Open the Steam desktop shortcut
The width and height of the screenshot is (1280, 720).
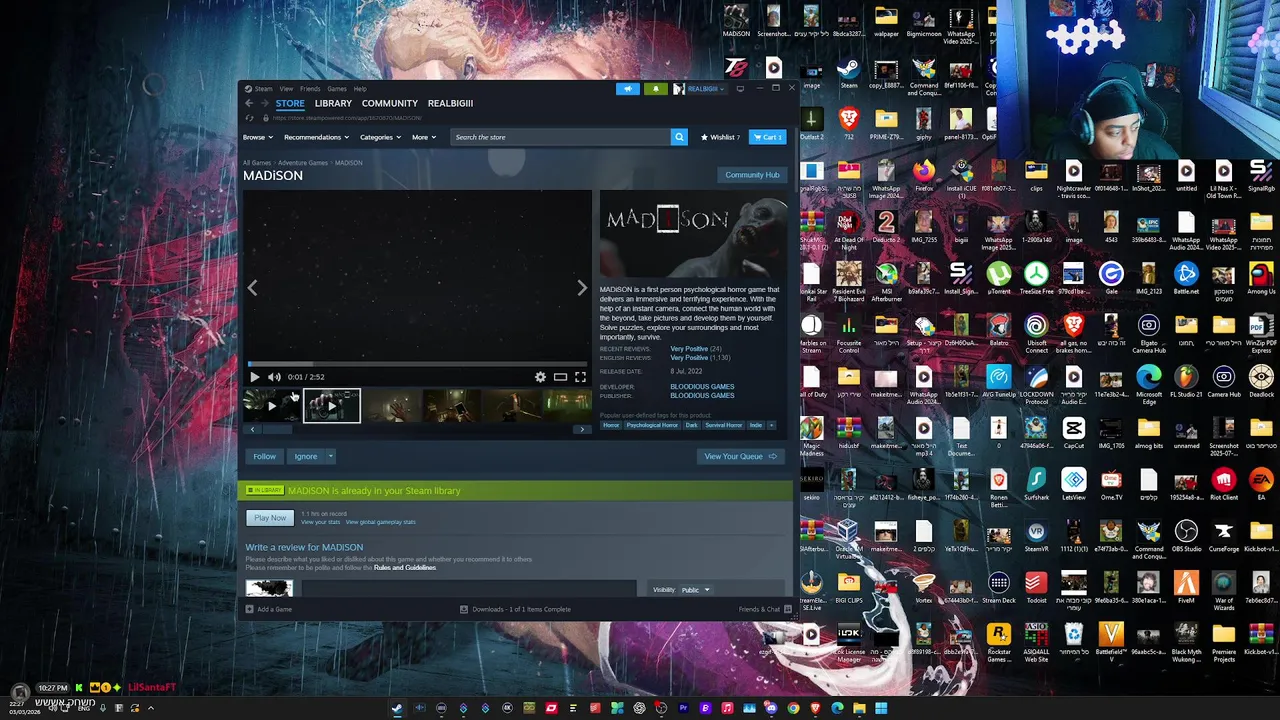pyautogui.click(x=848, y=73)
